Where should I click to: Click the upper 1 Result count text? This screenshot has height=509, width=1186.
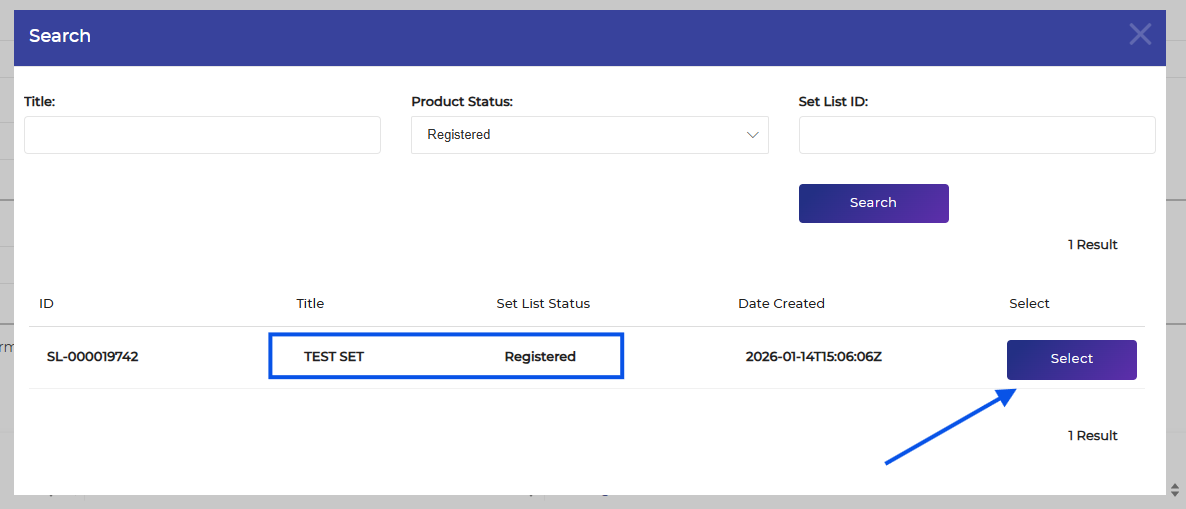tap(1092, 244)
